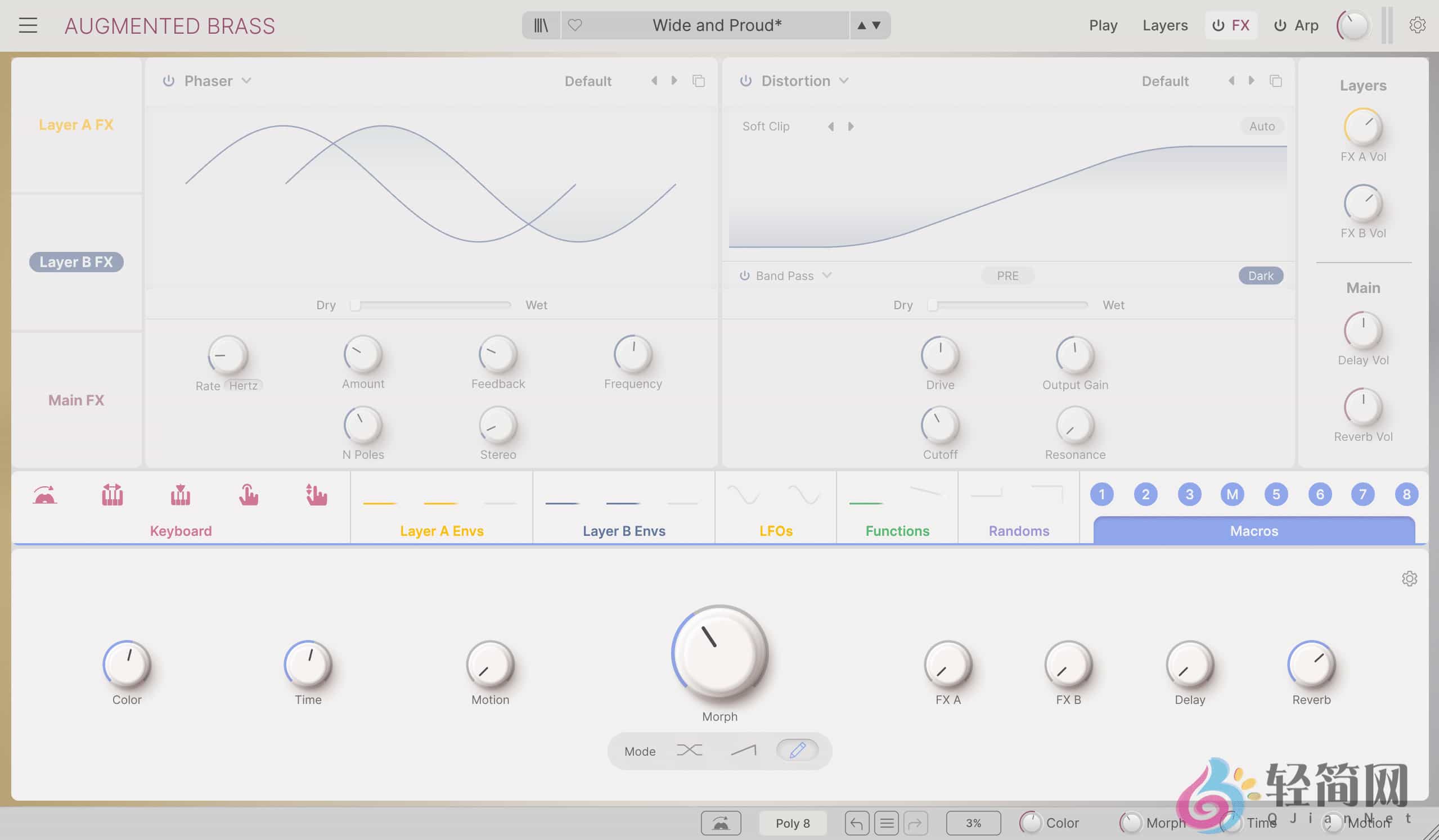
Task: Select the pitch bend wheel icon in Keyboard section
Action: pyautogui.click(x=44, y=495)
